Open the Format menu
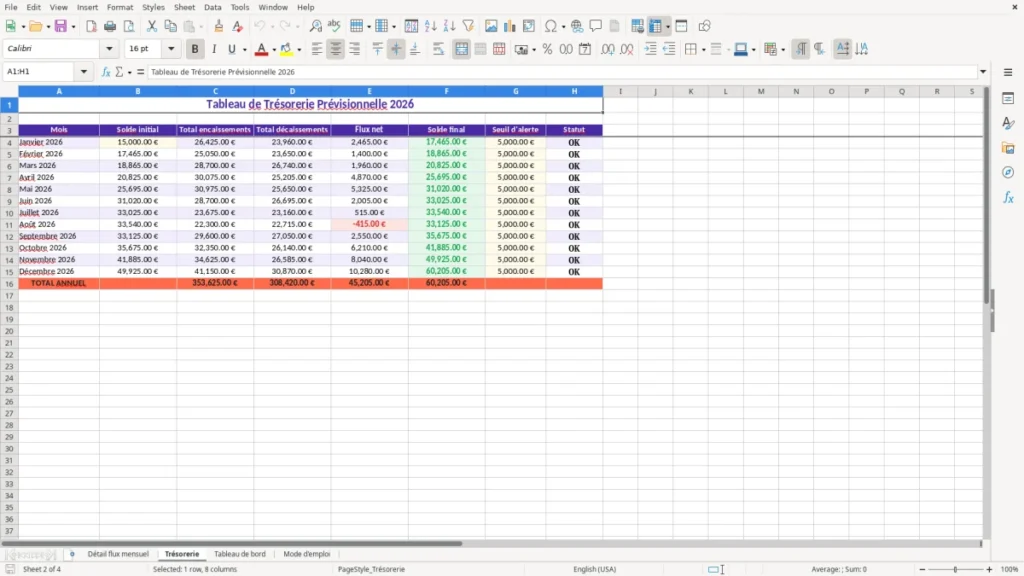This screenshot has width=1024, height=576. (x=120, y=7)
